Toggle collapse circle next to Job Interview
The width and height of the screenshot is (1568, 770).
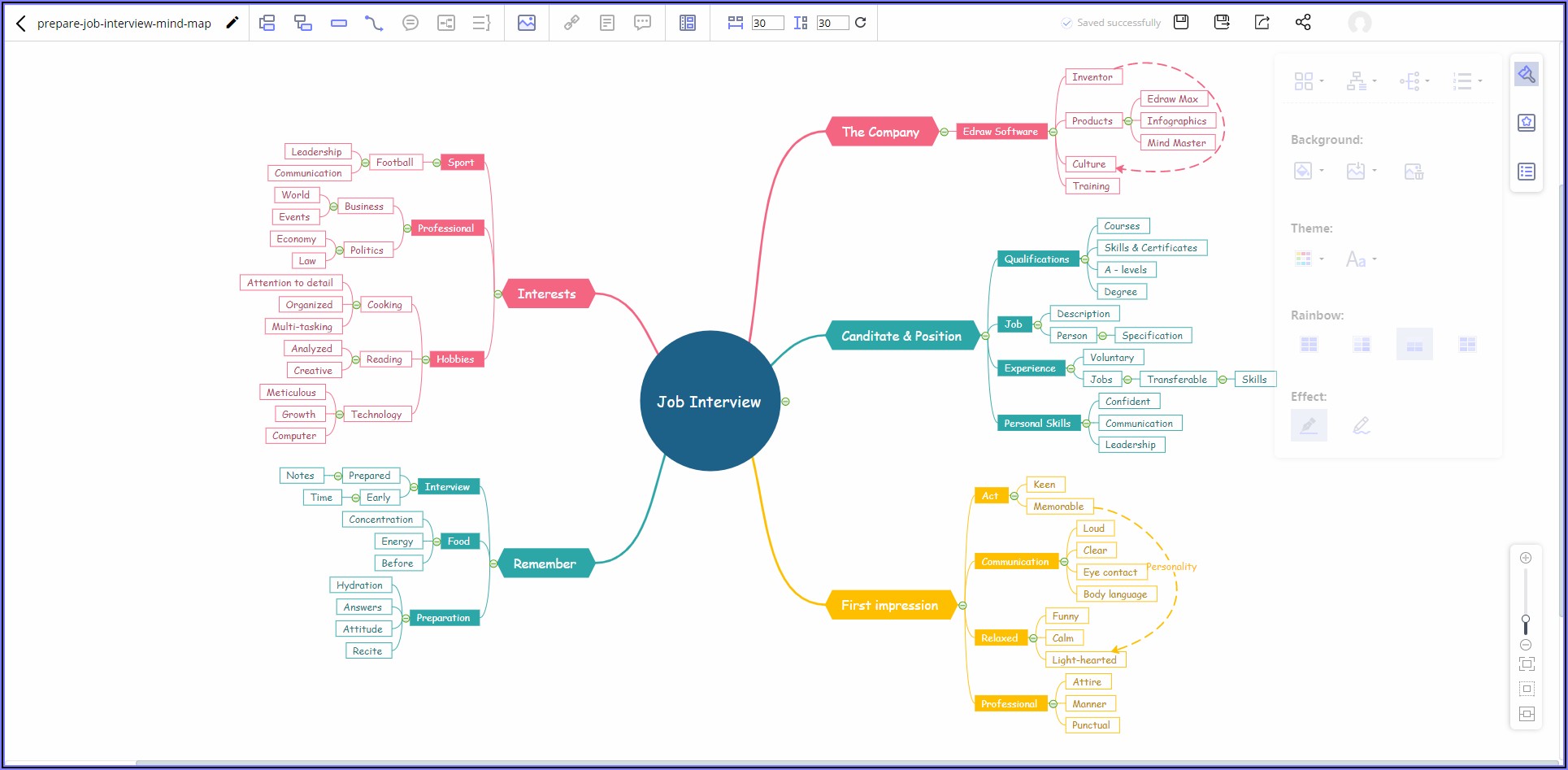click(x=785, y=402)
